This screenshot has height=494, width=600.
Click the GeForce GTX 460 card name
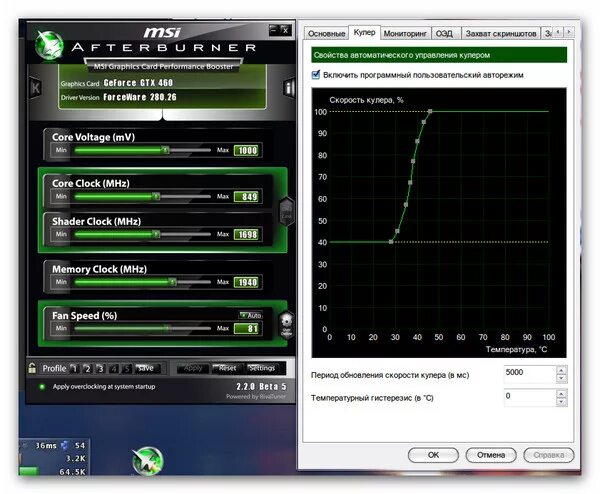pos(138,83)
